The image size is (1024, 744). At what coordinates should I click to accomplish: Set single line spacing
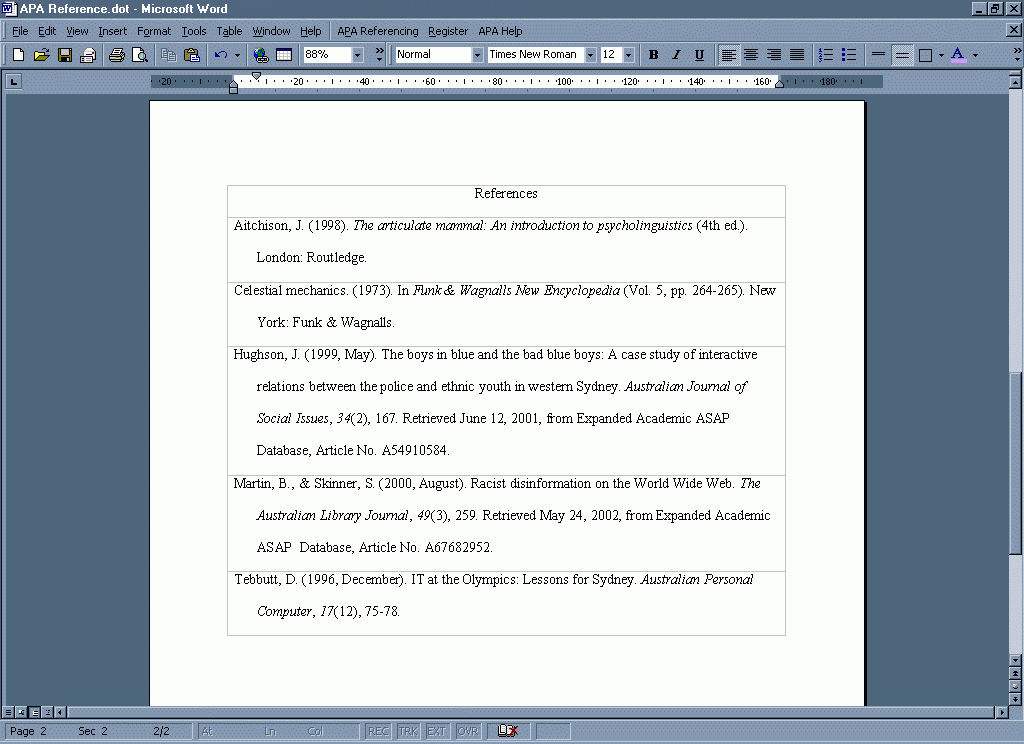(878, 55)
